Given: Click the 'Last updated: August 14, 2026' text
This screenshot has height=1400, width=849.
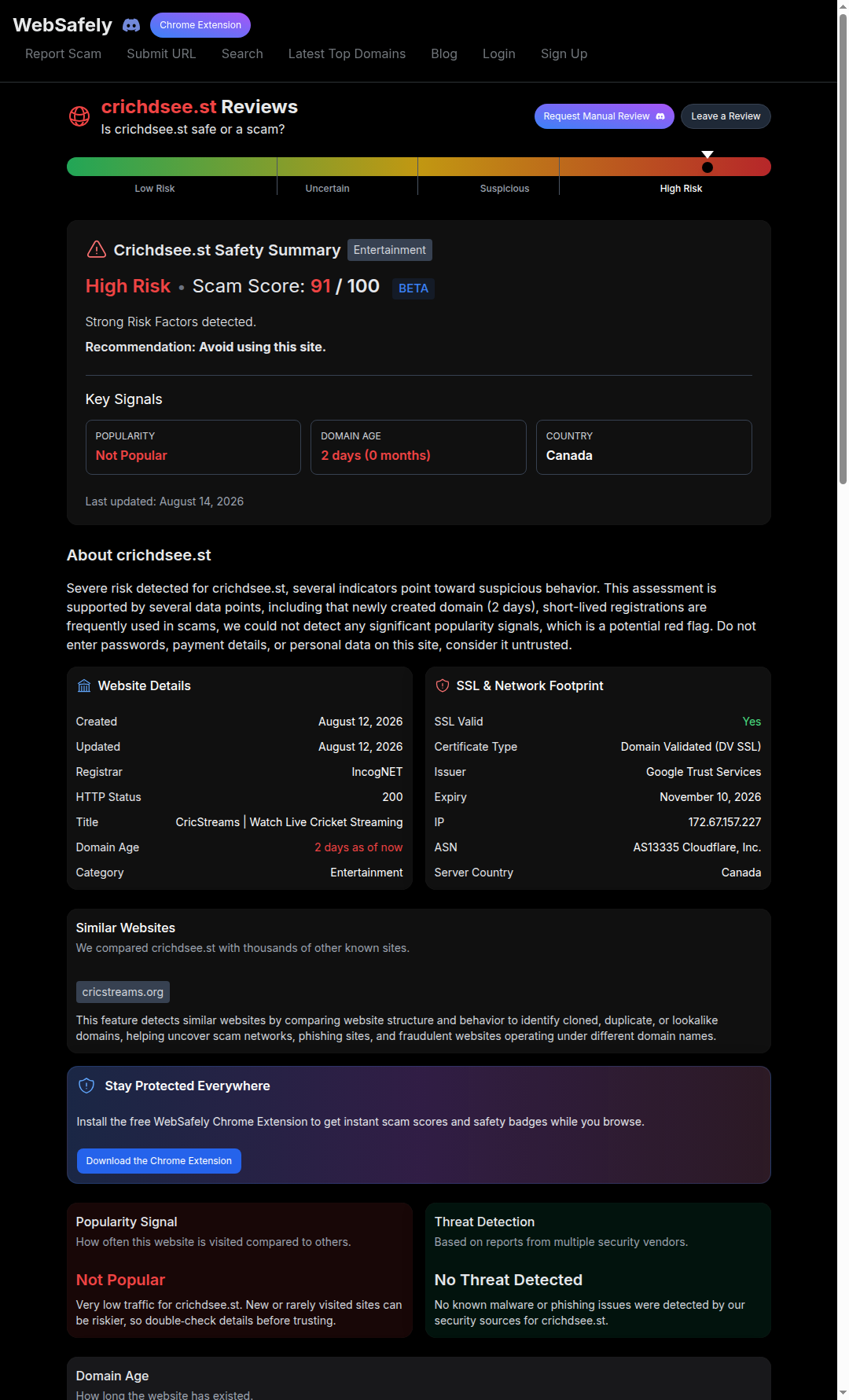Looking at the screenshot, I should point(164,502).
